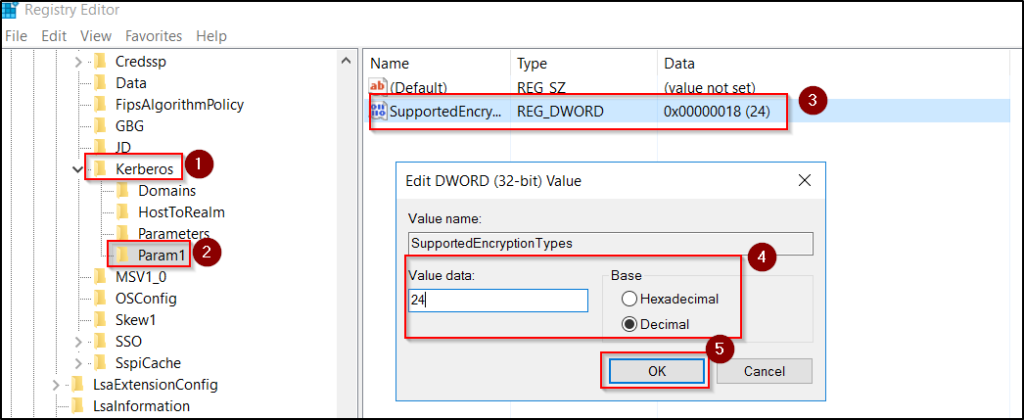
Task: Select the Domains folder icon
Action: click(123, 191)
